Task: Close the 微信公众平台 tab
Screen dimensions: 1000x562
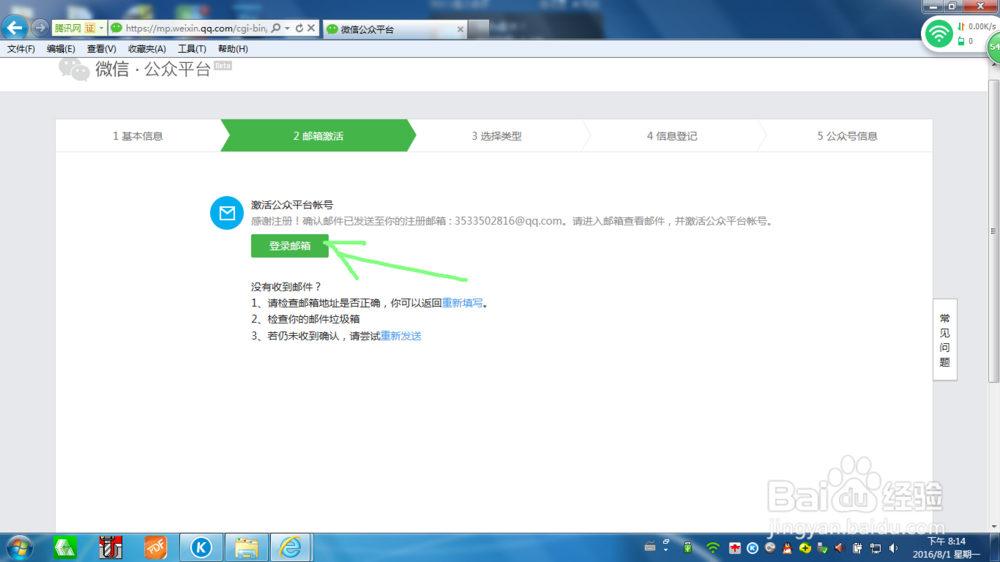Action: click(460, 29)
